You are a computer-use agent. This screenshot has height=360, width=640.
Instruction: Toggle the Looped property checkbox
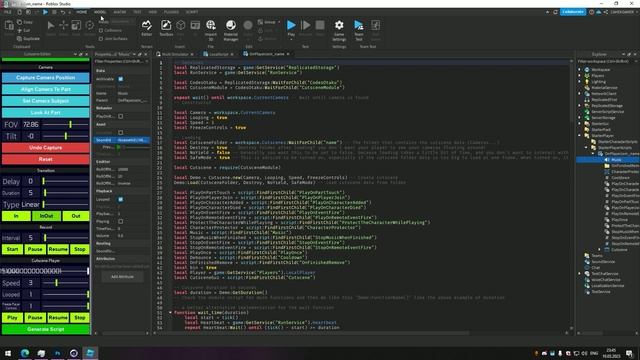120,200
